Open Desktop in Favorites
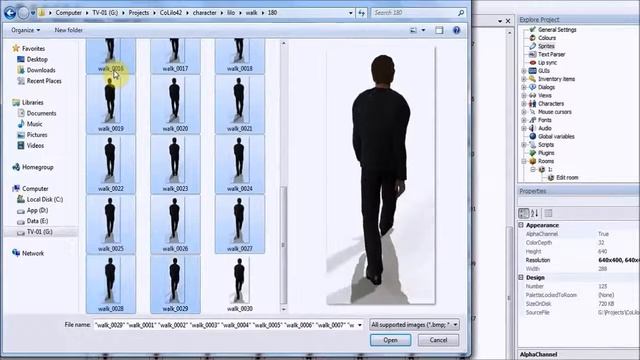 click(37, 59)
